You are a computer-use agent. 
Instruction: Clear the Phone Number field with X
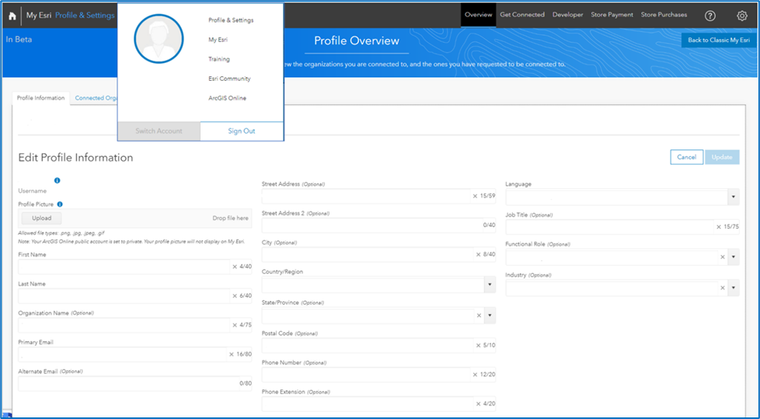click(475, 374)
